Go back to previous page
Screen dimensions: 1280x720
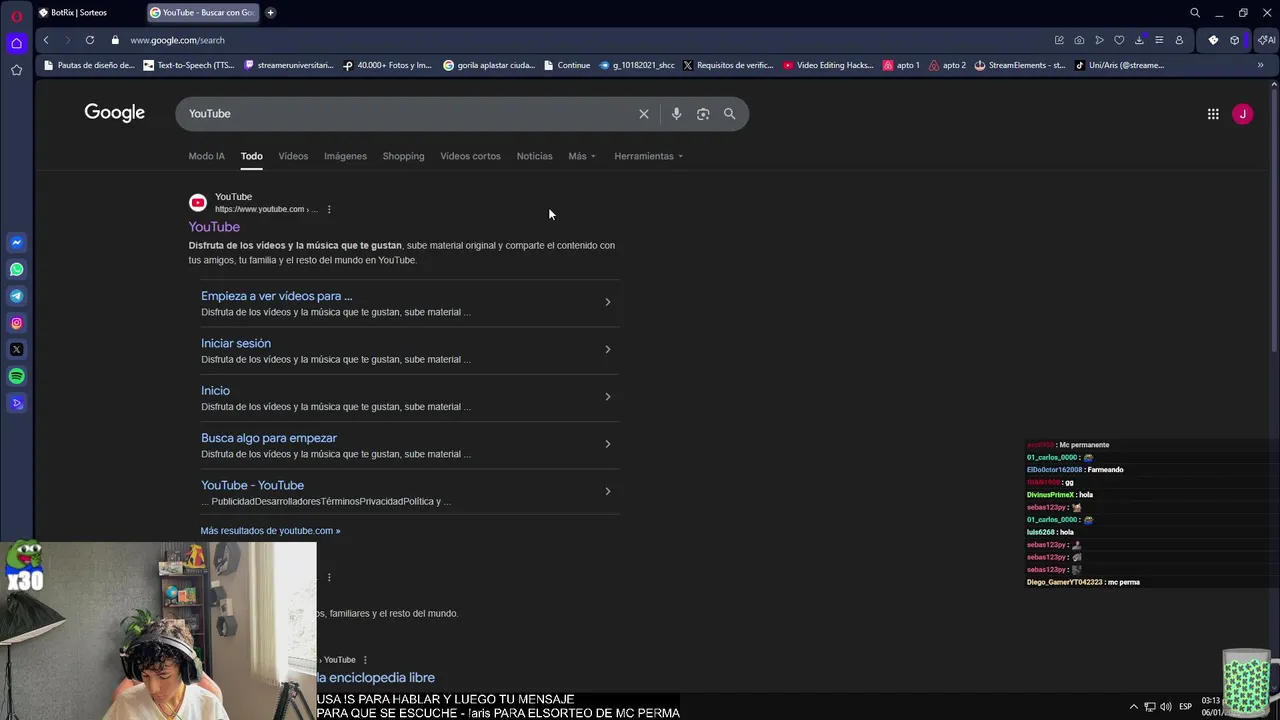(46, 40)
